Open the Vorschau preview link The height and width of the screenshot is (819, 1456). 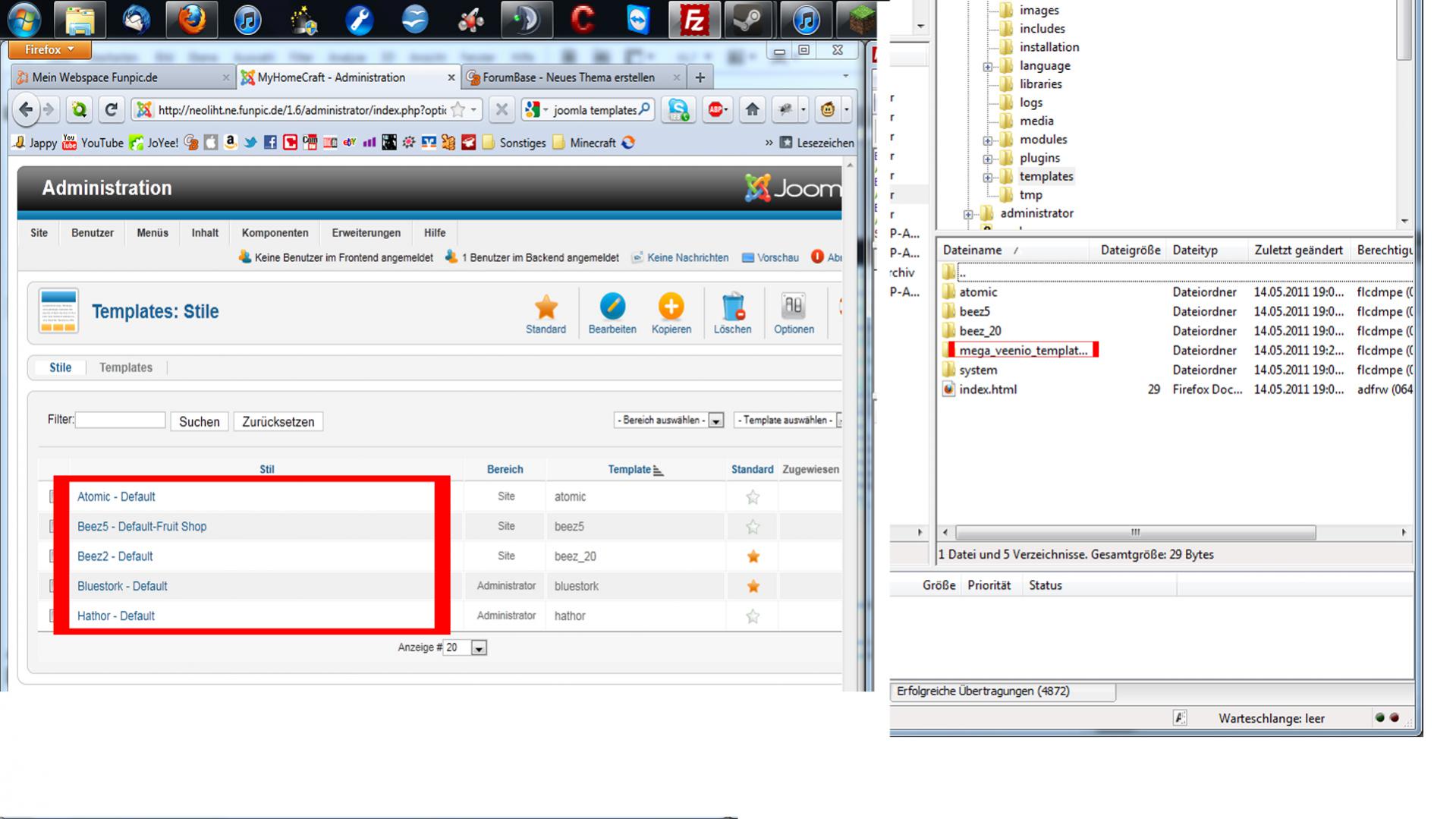coord(770,258)
